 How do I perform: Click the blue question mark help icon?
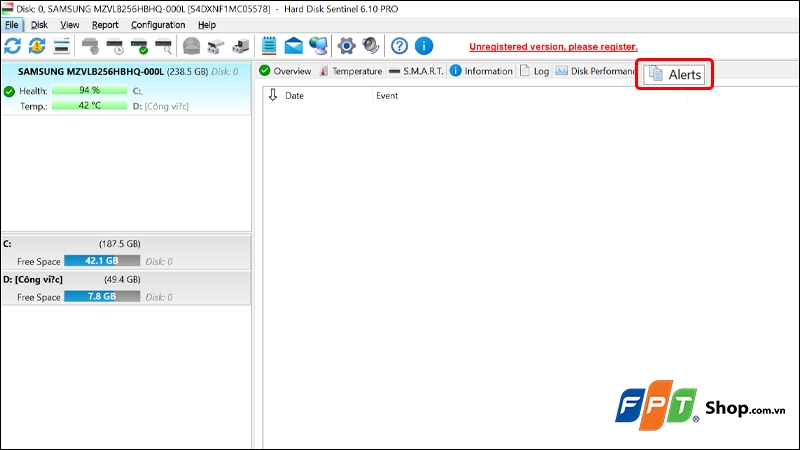pyautogui.click(x=399, y=46)
